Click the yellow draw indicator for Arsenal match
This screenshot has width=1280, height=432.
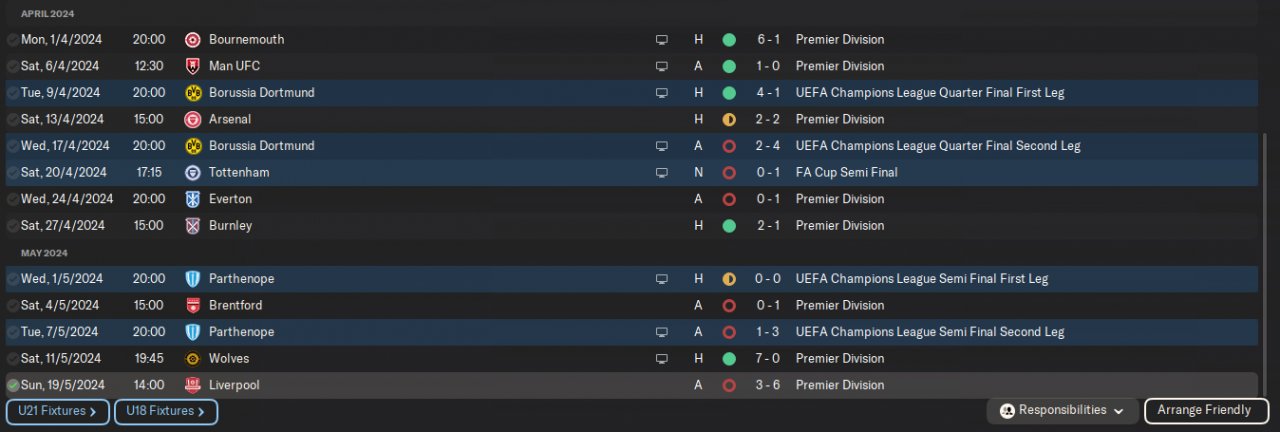729,120
